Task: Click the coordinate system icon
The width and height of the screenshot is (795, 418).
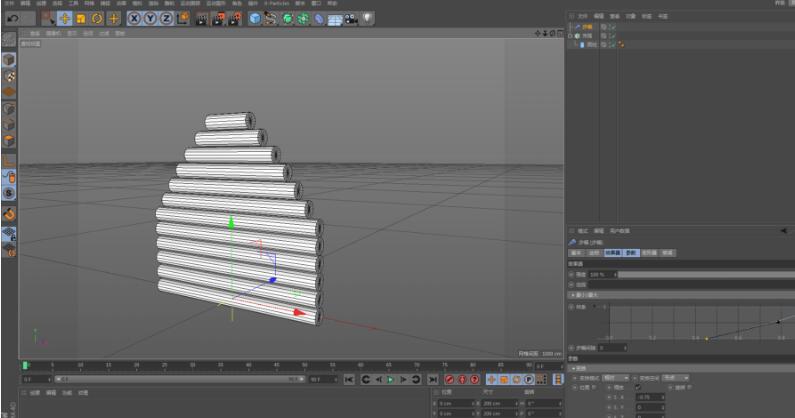Action: [184, 18]
